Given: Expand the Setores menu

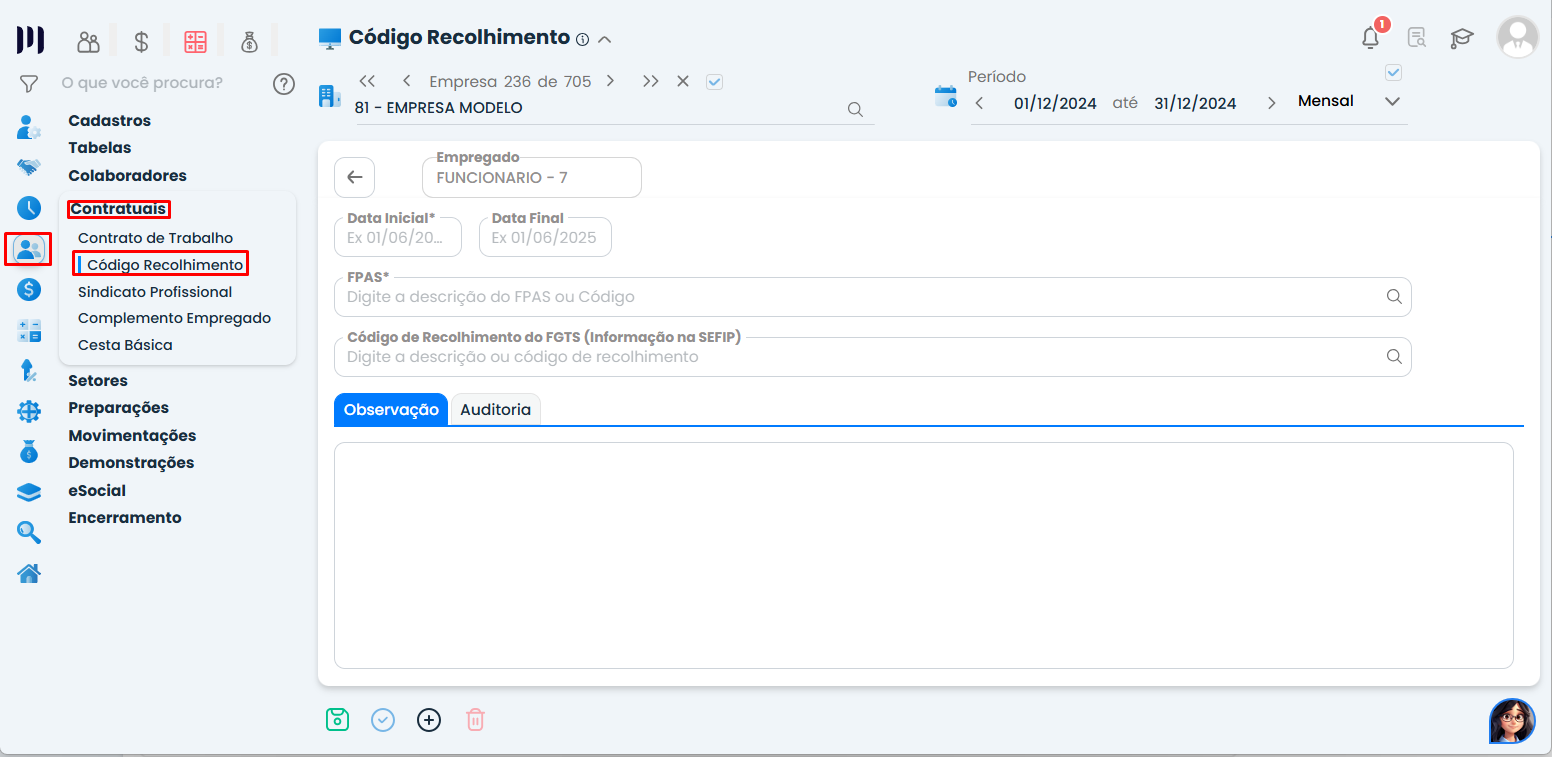Looking at the screenshot, I should [x=98, y=381].
